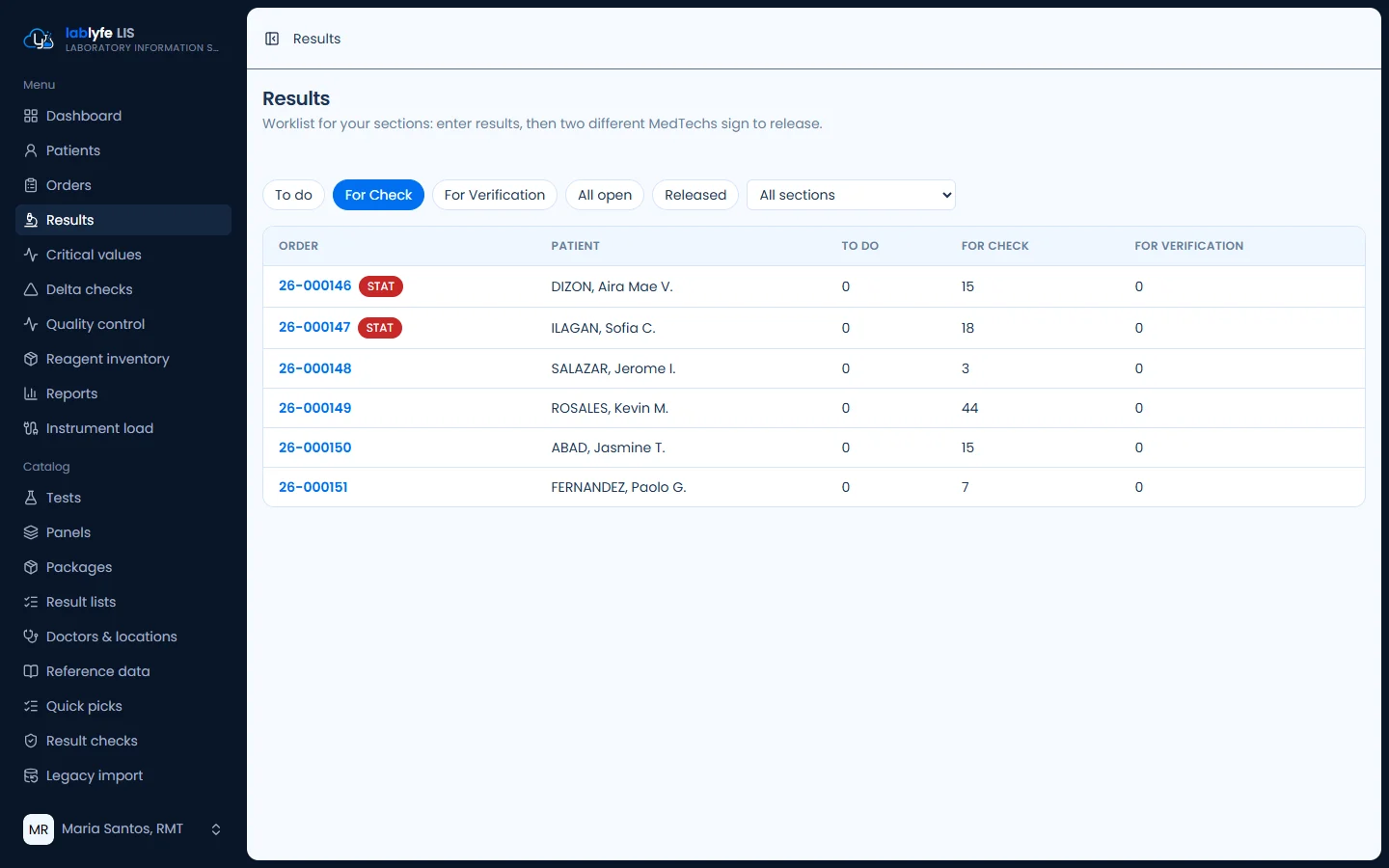The height and width of the screenshot is (868, 1389).
Task: Click the STAT badge on order 26-000147
Action: pyautogui.click(x=380, y=328)
